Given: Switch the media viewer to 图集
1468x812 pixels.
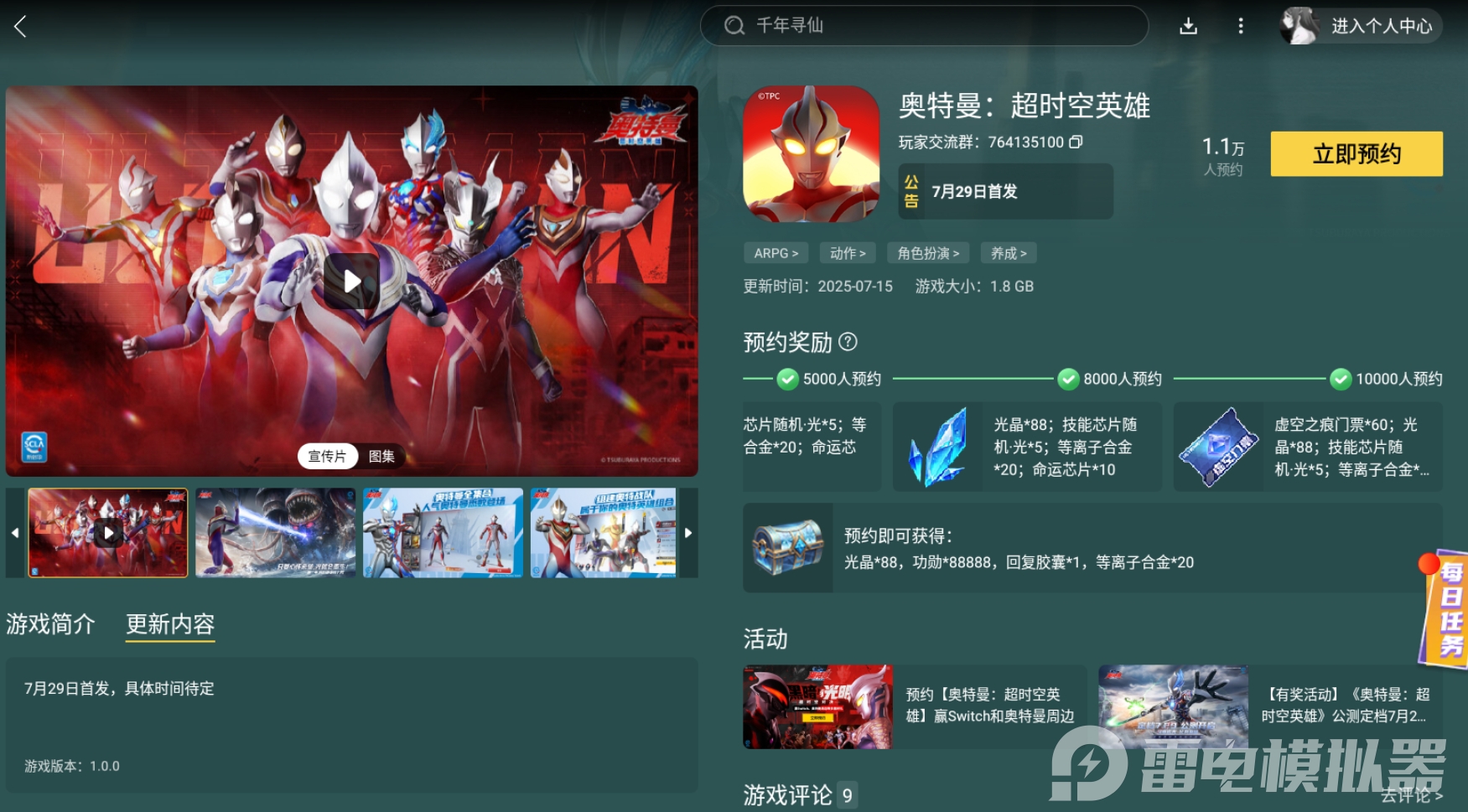Looking at the screenshot, I should (x=381, y=456).
